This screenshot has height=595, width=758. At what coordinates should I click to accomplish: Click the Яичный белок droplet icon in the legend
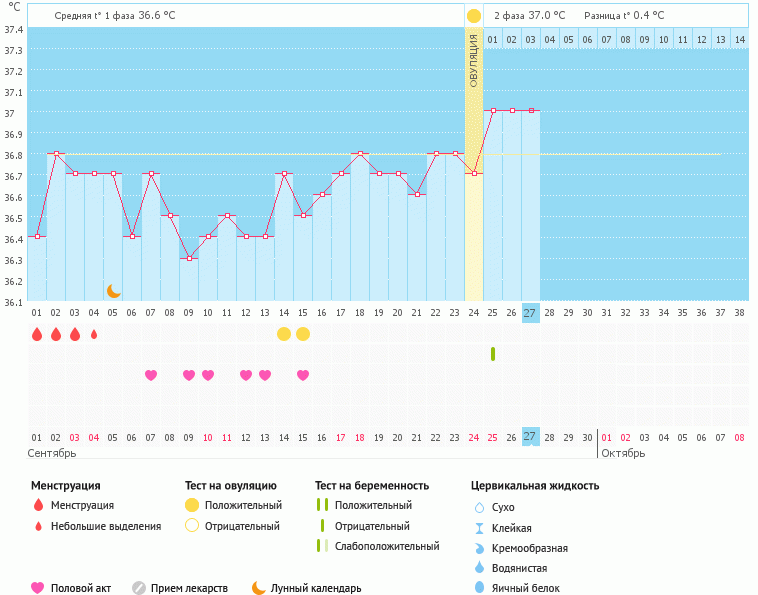click(x=480, y=588)
